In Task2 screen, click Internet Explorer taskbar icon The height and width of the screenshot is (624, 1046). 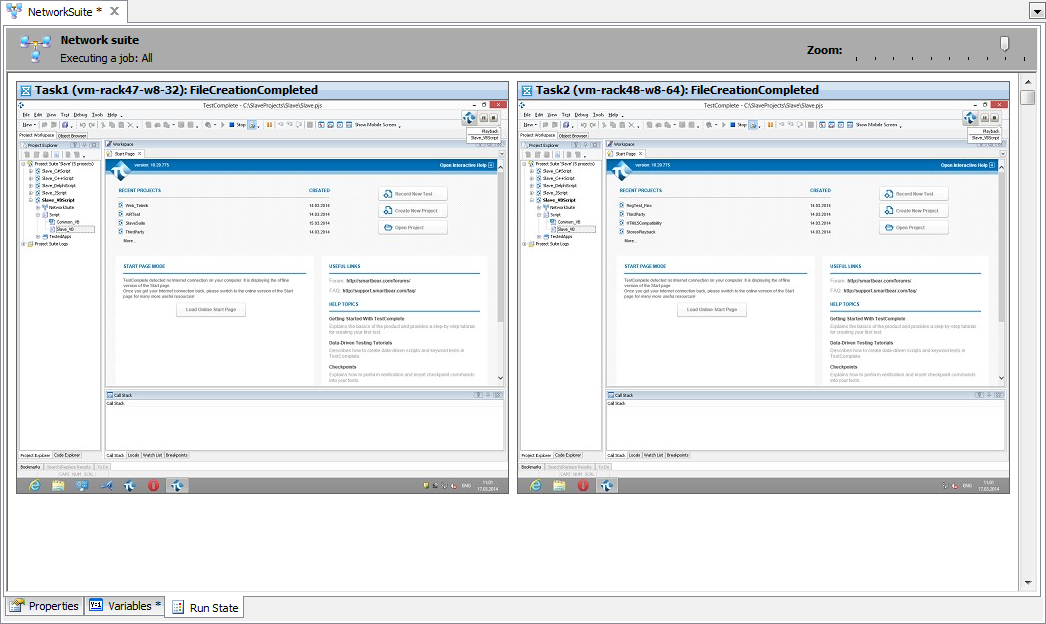pos(536,486)
